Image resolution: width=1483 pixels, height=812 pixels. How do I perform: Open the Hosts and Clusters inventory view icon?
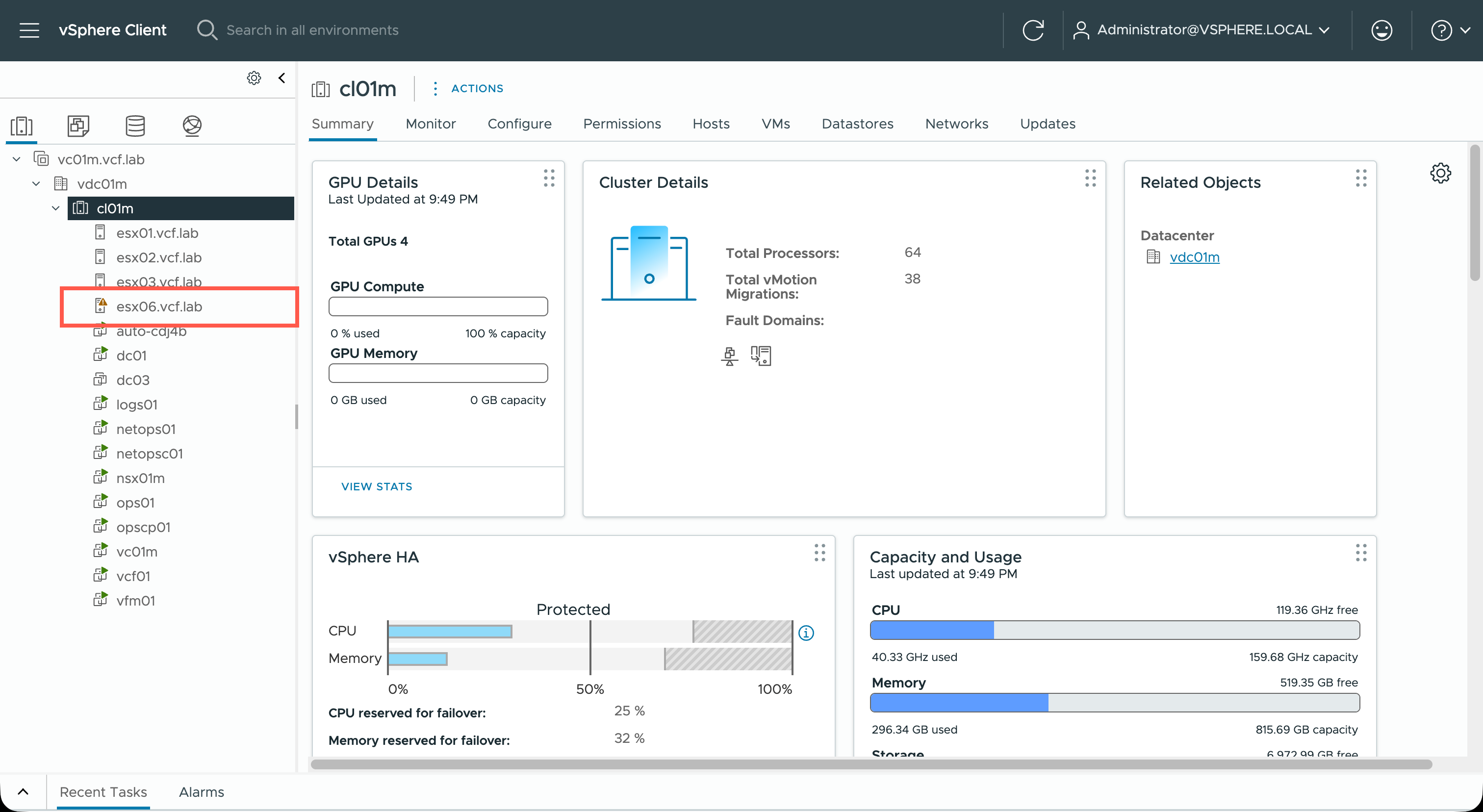pyautogui.click(x=22, y=126)
